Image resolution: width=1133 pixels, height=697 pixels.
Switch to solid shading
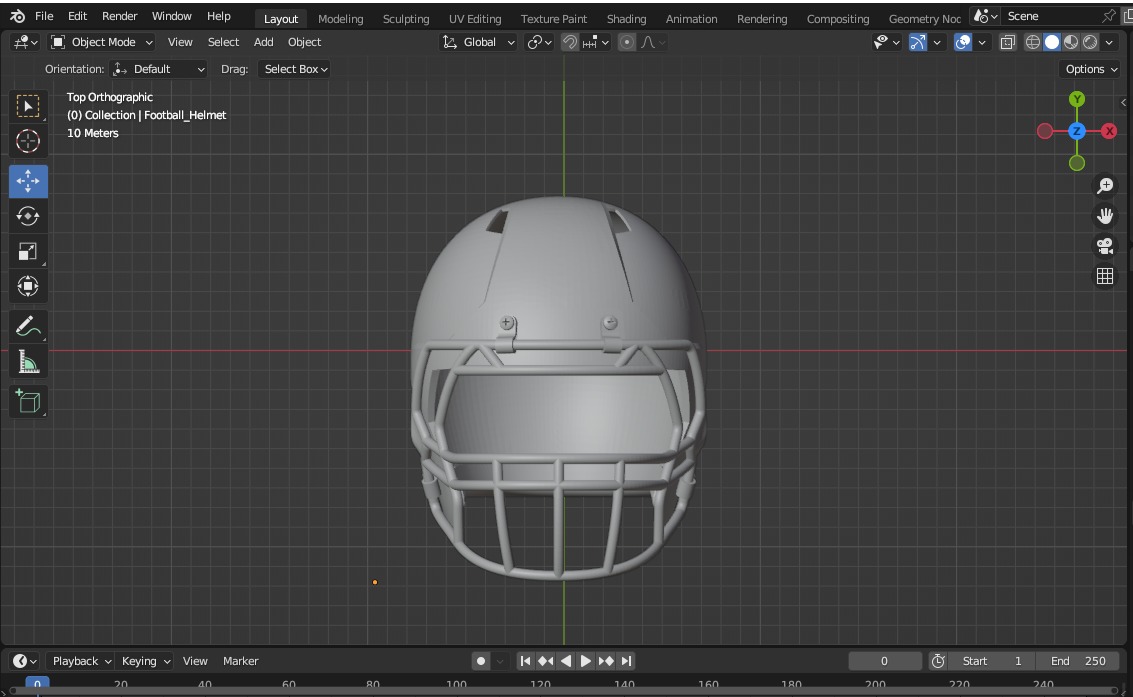1052,43
